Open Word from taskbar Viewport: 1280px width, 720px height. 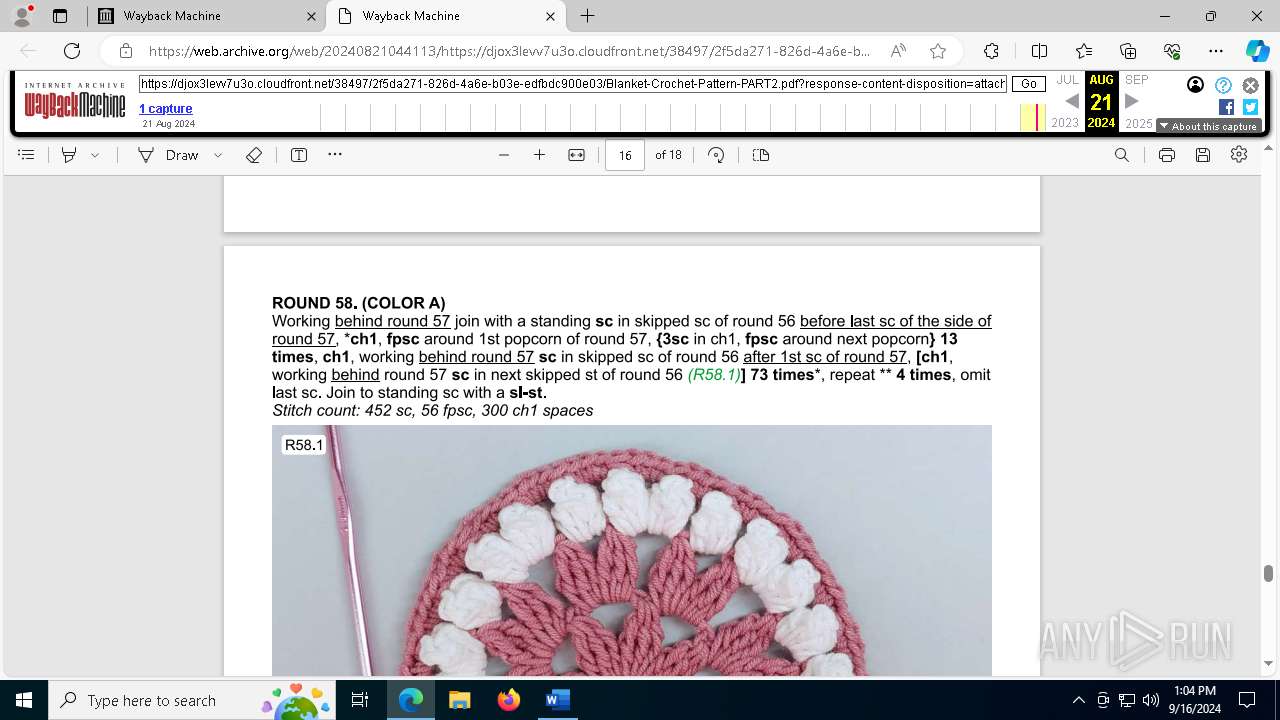[557, 700]
